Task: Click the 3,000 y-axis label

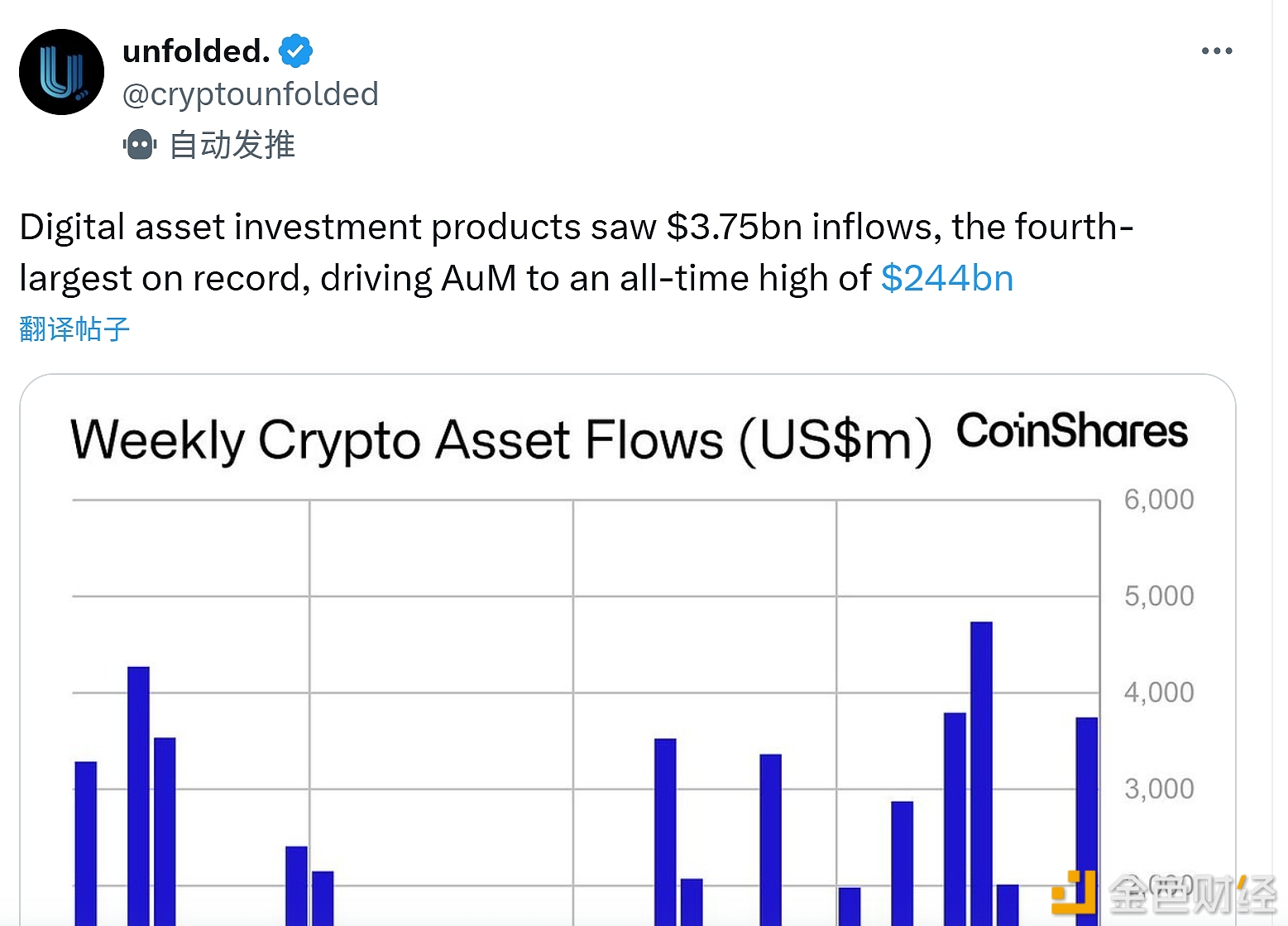Action: (1158, 789)
